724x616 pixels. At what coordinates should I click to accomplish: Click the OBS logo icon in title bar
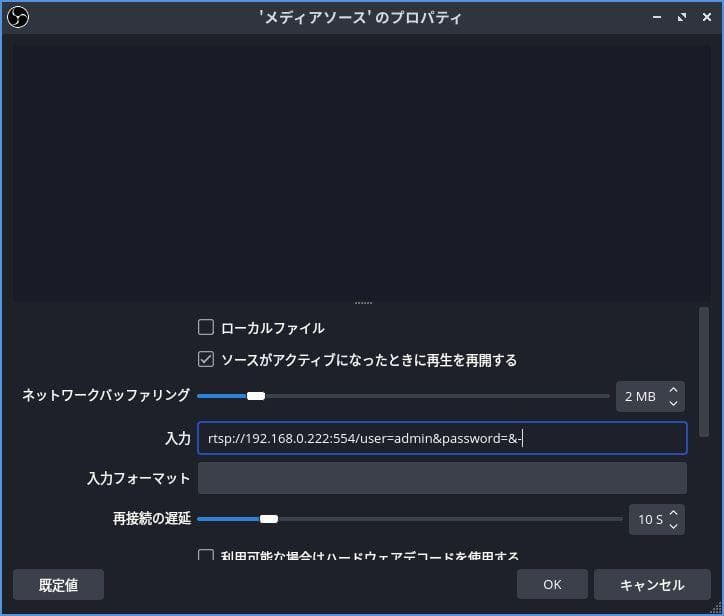click(18, 18)
